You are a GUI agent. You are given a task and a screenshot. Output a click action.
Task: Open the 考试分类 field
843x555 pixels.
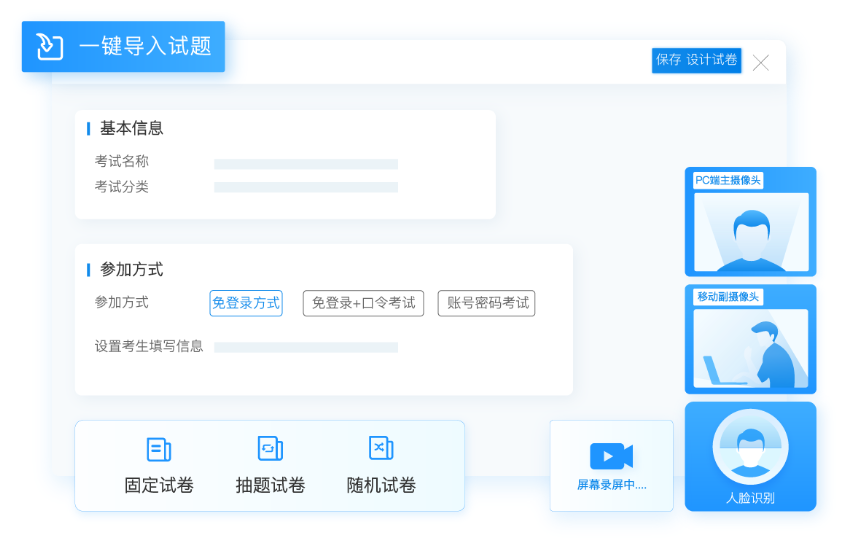point(306,187)
